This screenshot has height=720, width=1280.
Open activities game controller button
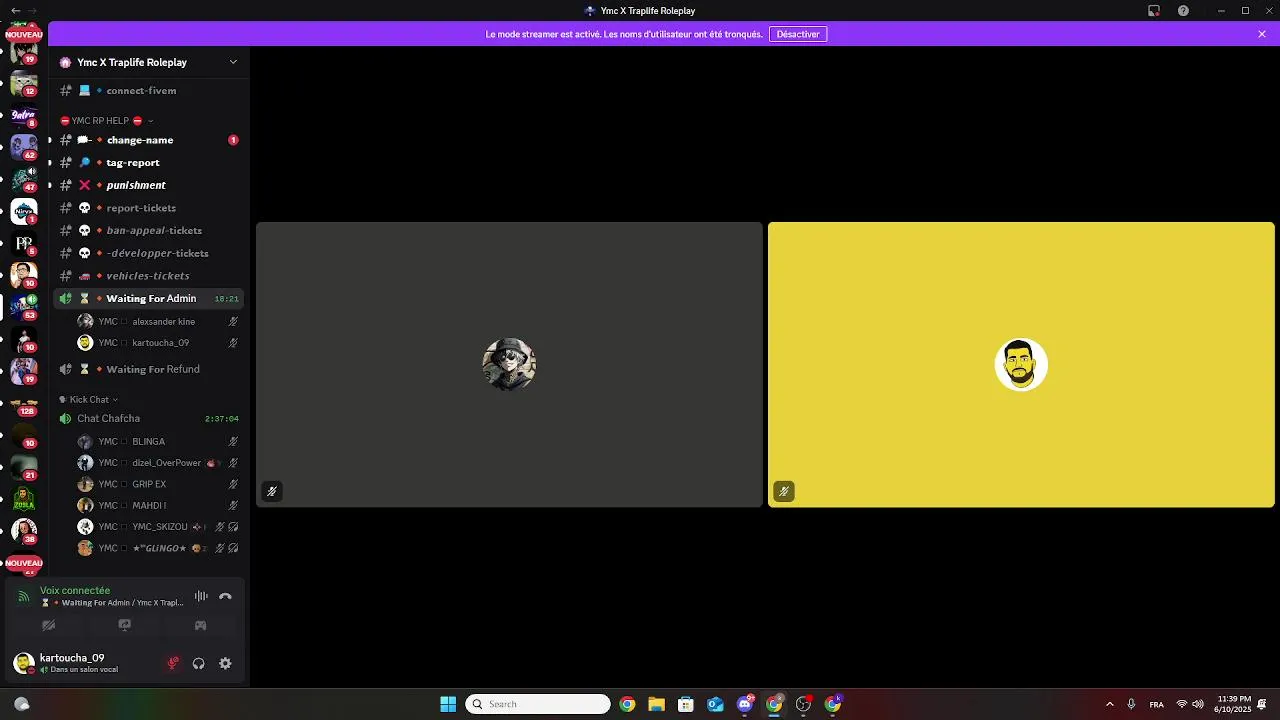click(x=200, y=625)
